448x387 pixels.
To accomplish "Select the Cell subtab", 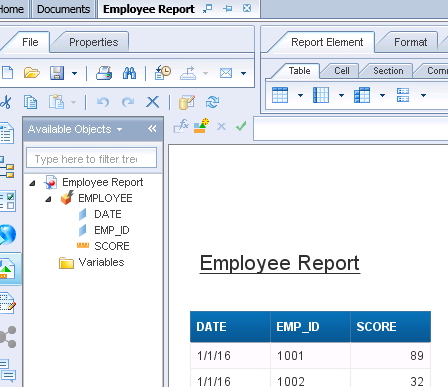I will 342,71.
